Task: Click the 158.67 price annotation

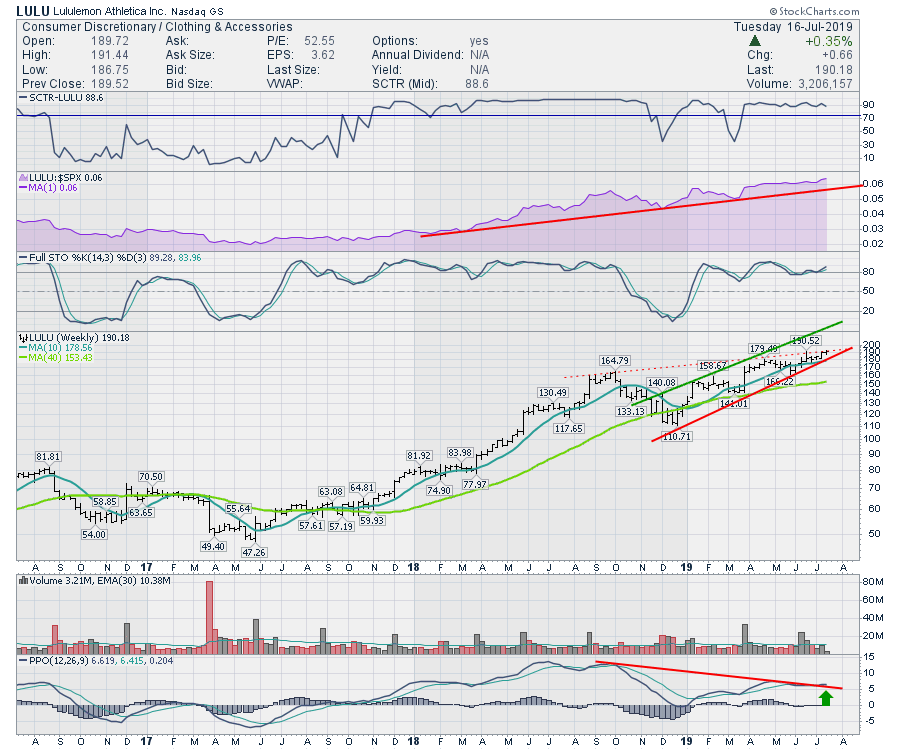Action: pos(712,366)
